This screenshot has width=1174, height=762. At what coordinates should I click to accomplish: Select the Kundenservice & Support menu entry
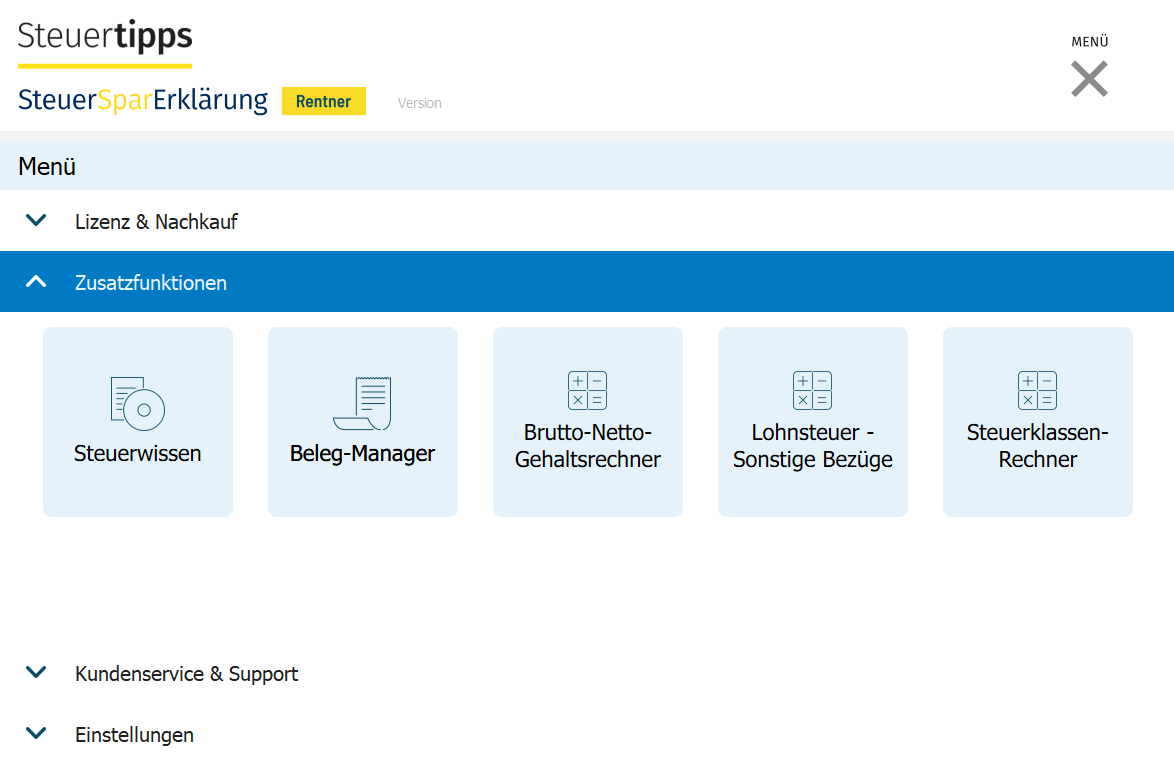pos(186,674)
